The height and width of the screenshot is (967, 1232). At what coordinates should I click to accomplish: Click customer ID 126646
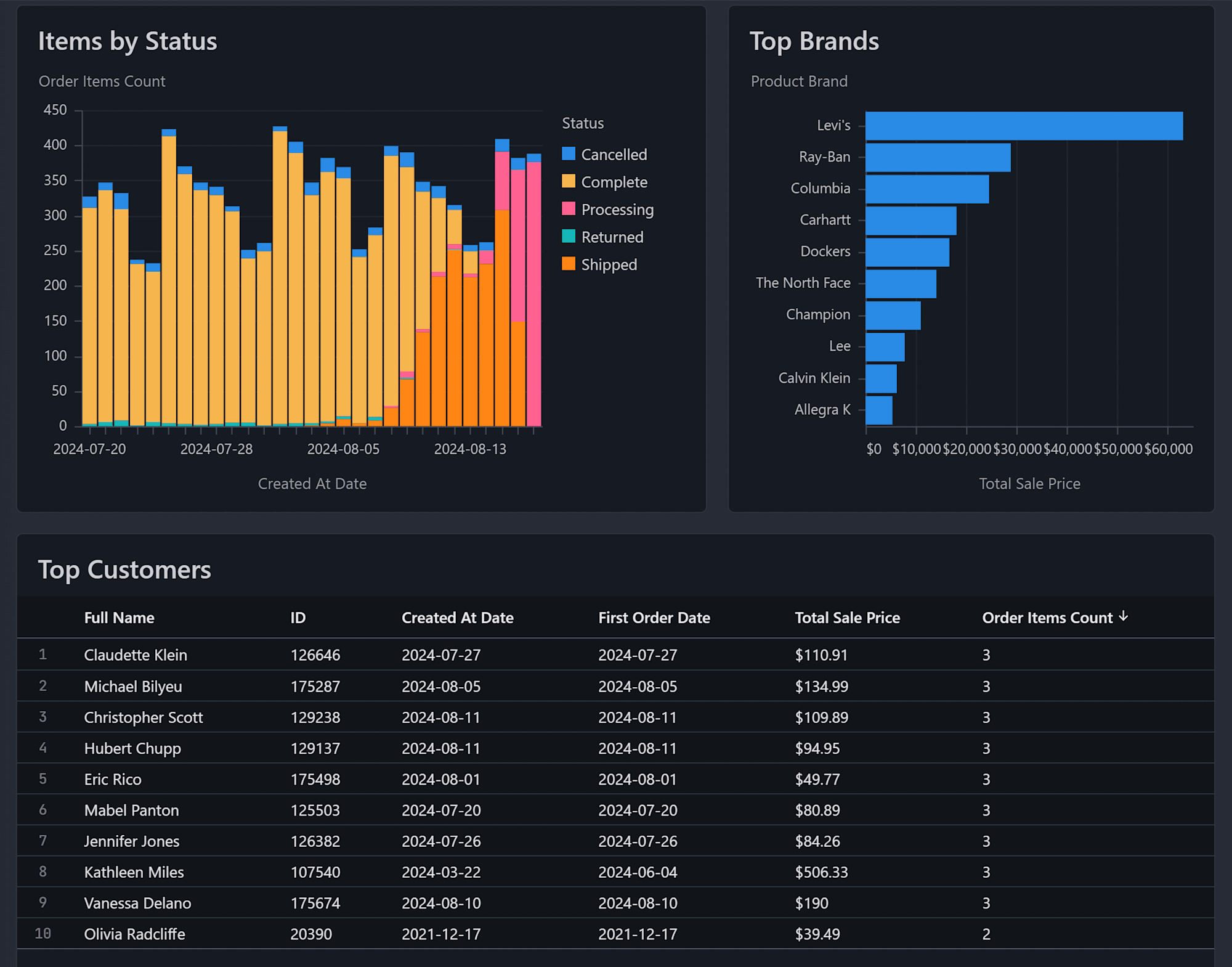click(315, 655)
